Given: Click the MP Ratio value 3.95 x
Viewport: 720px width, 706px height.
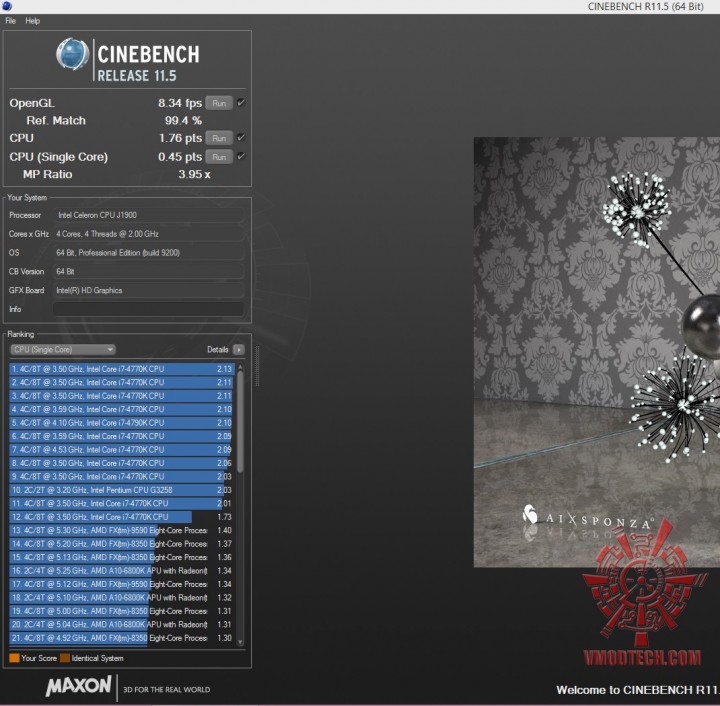Looking at the screenshot, I should click(194, 174).
